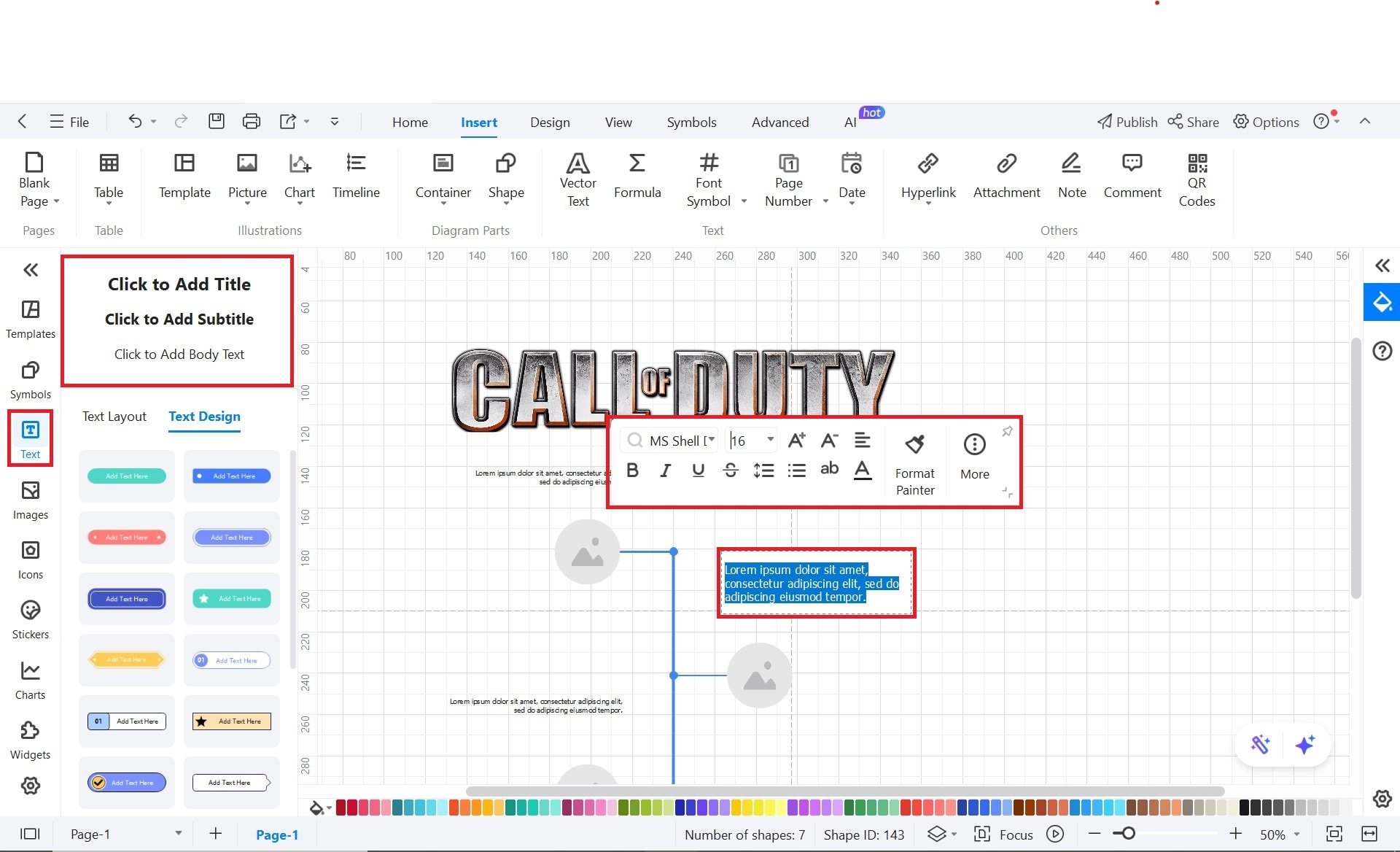
Task: Click the Format Painter tool
Action: pos(914,465)
